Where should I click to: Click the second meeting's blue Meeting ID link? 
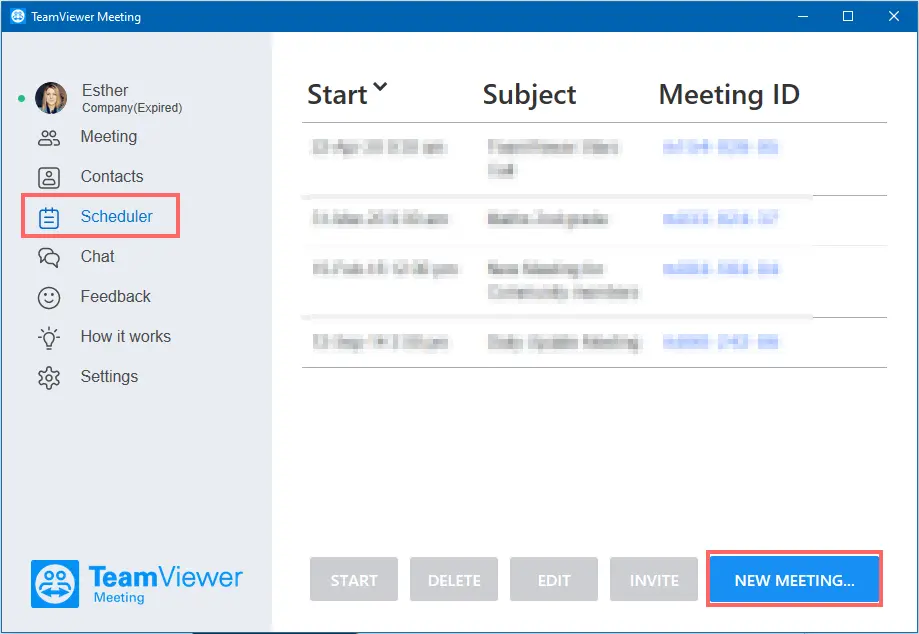tap(720, 219)
